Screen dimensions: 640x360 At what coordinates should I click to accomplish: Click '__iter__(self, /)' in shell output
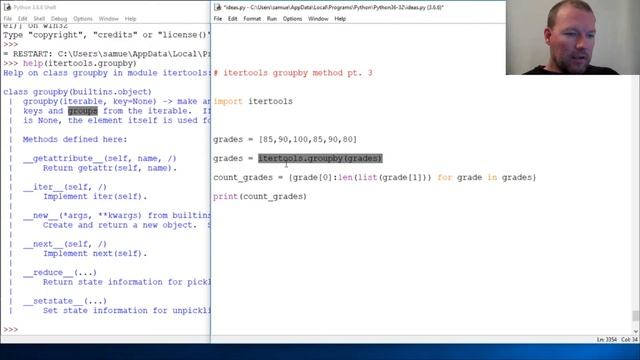coord(65,187)
